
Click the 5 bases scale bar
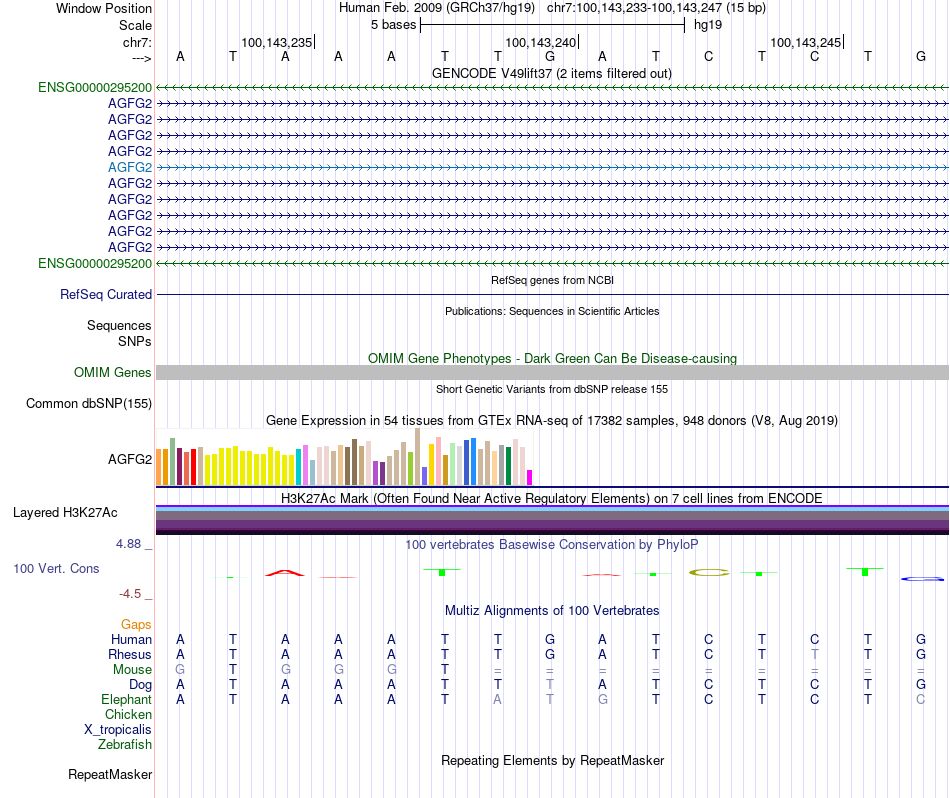(x=552, y=23)
